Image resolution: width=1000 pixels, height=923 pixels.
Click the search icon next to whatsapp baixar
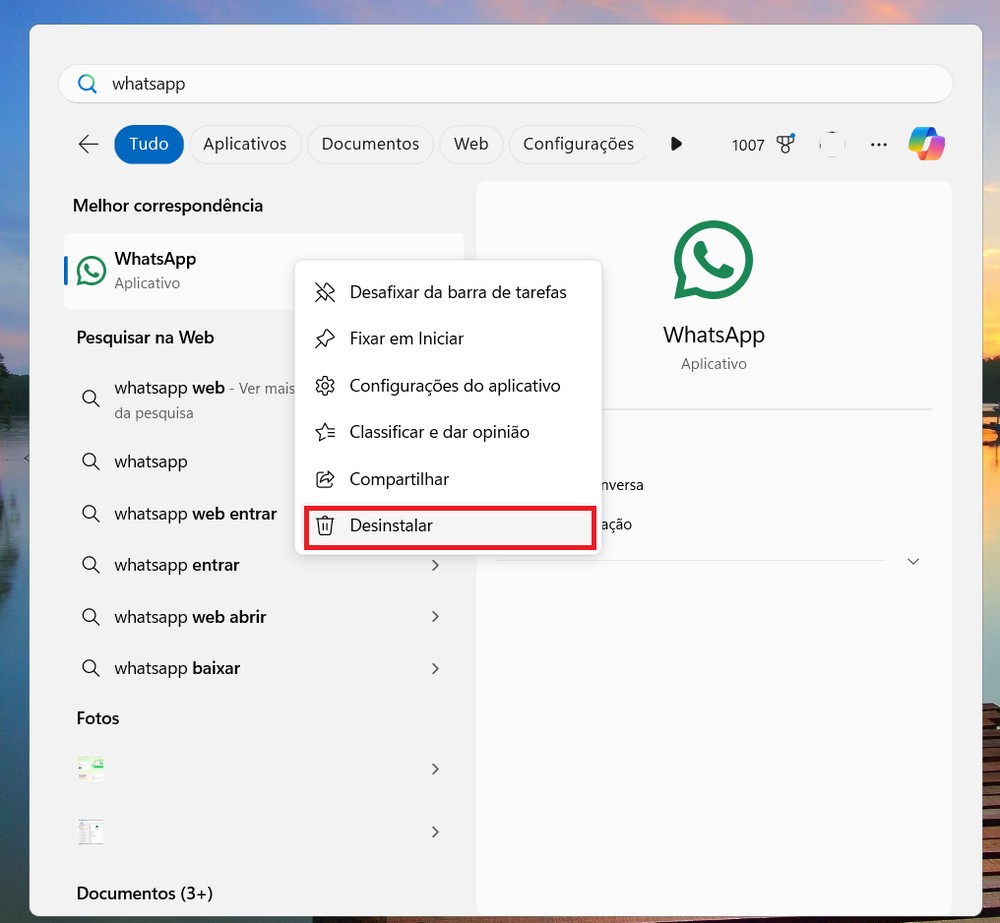coord(91,668)
